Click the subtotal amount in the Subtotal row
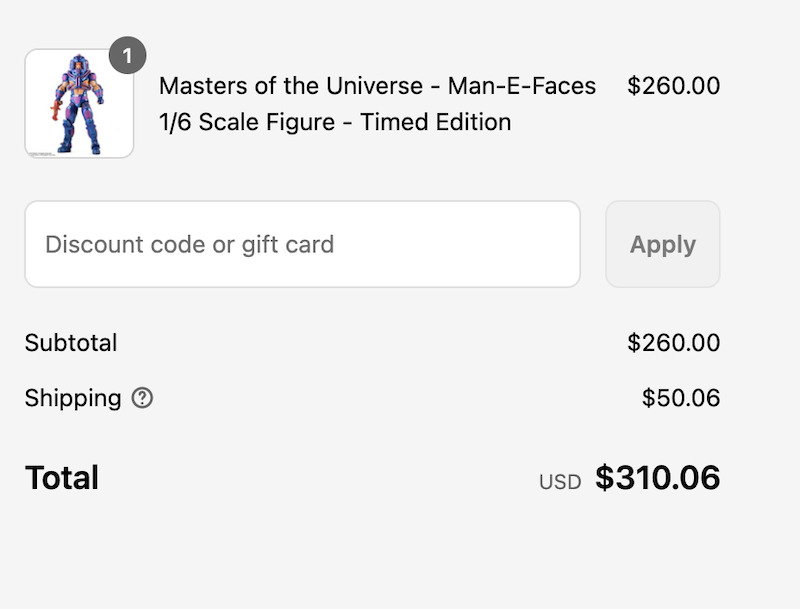 [x=673, y=343]
